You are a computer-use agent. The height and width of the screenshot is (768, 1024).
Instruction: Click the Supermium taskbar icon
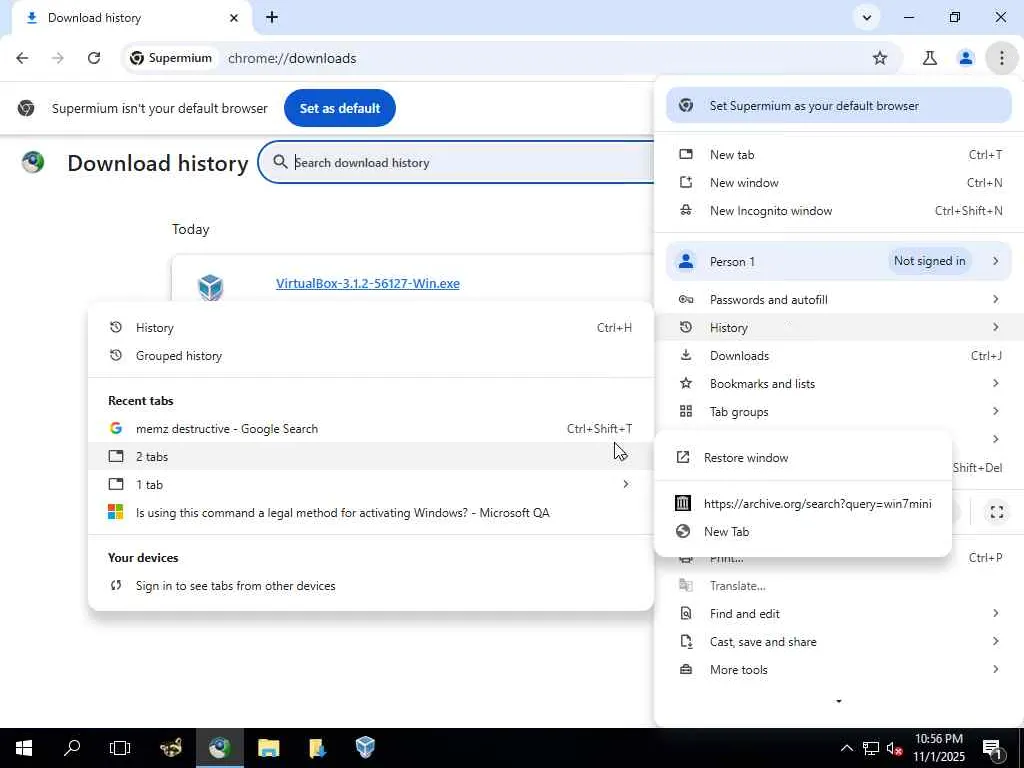point(219,748)
